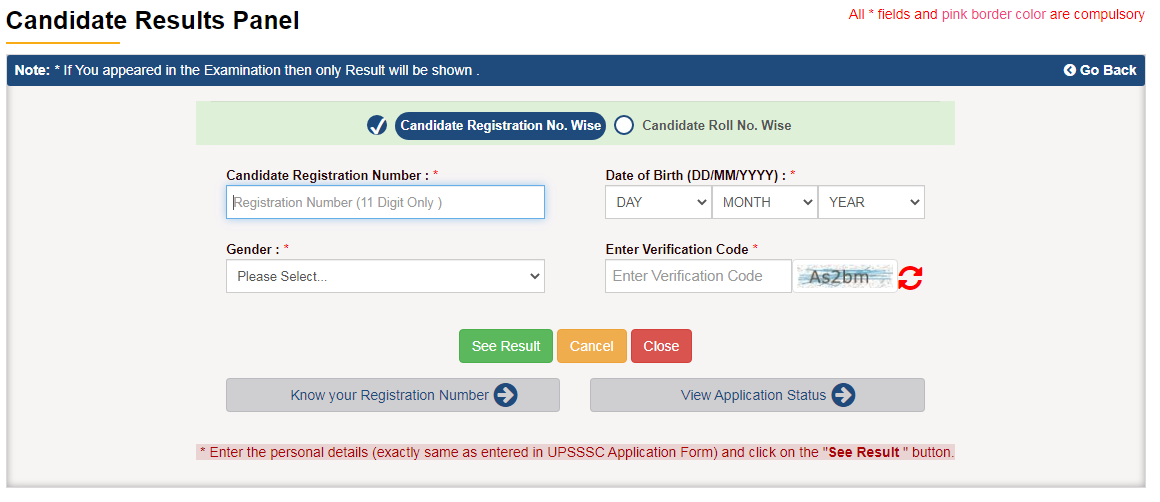
Task: Open View Application Status link
Action: pyautogui.click(x=753, y=395)
